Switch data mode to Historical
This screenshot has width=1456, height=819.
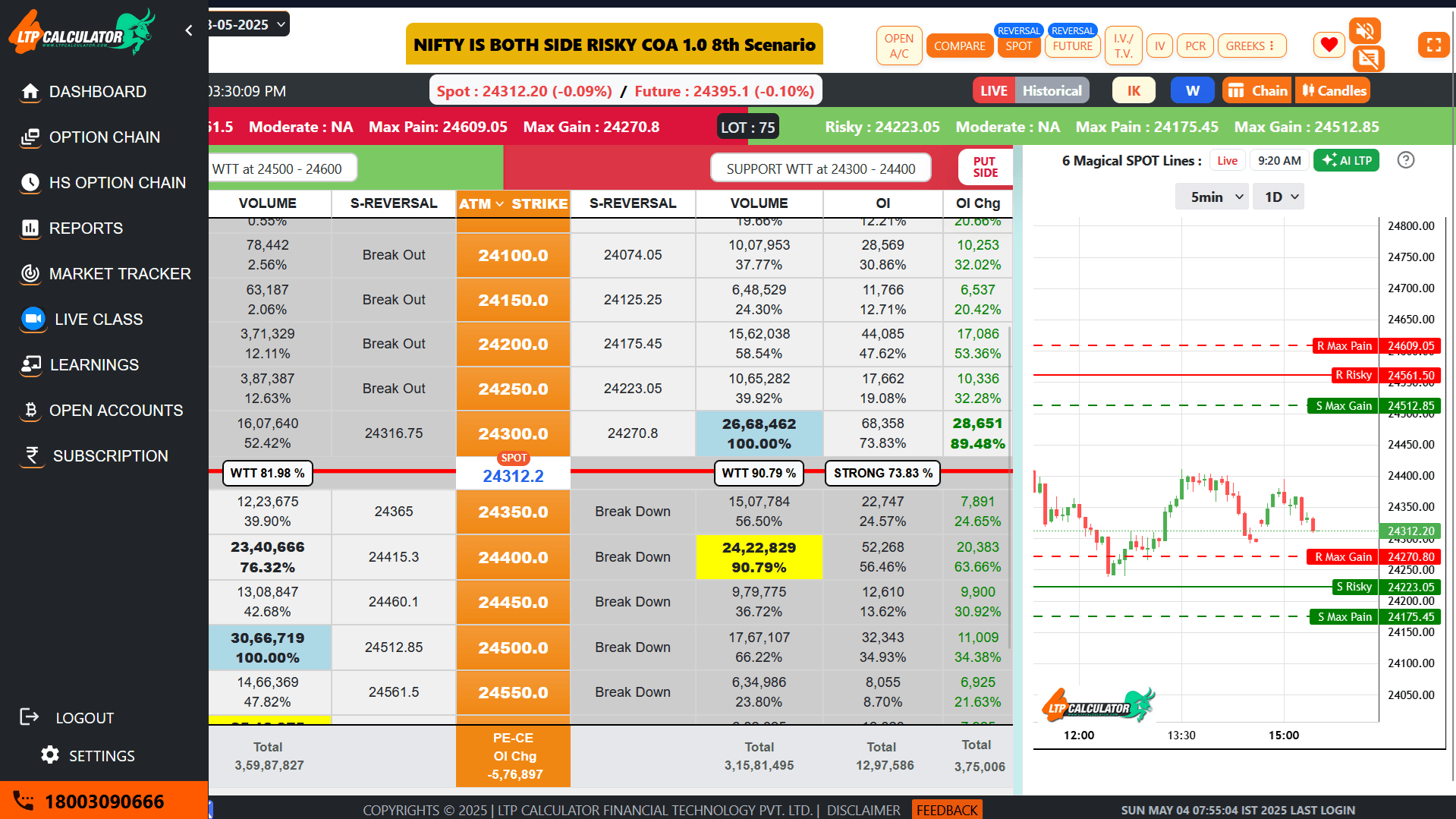pyautogui.click(x=1052, y=90)
